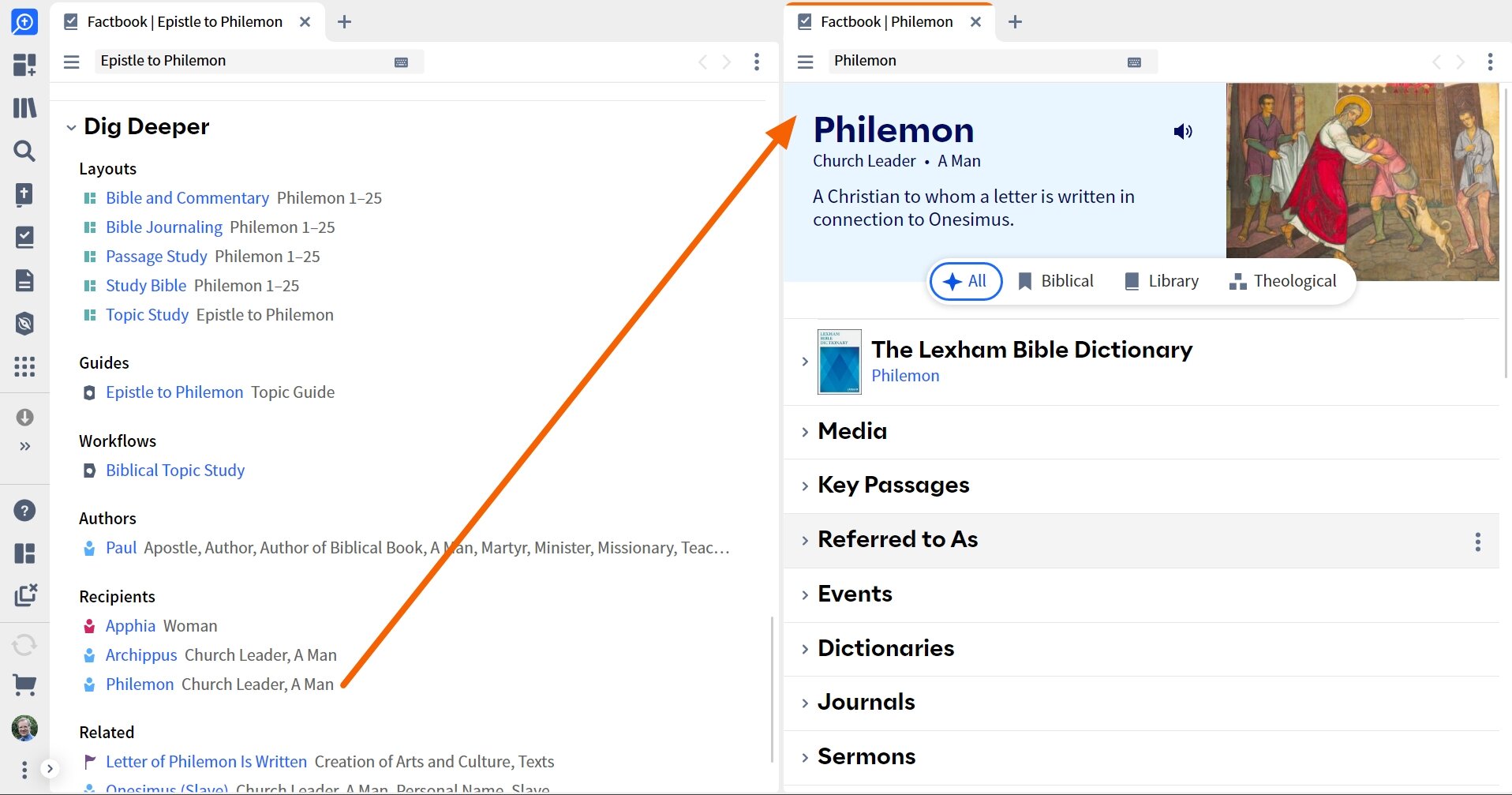Open the Help question mark icon

point(24,511)
